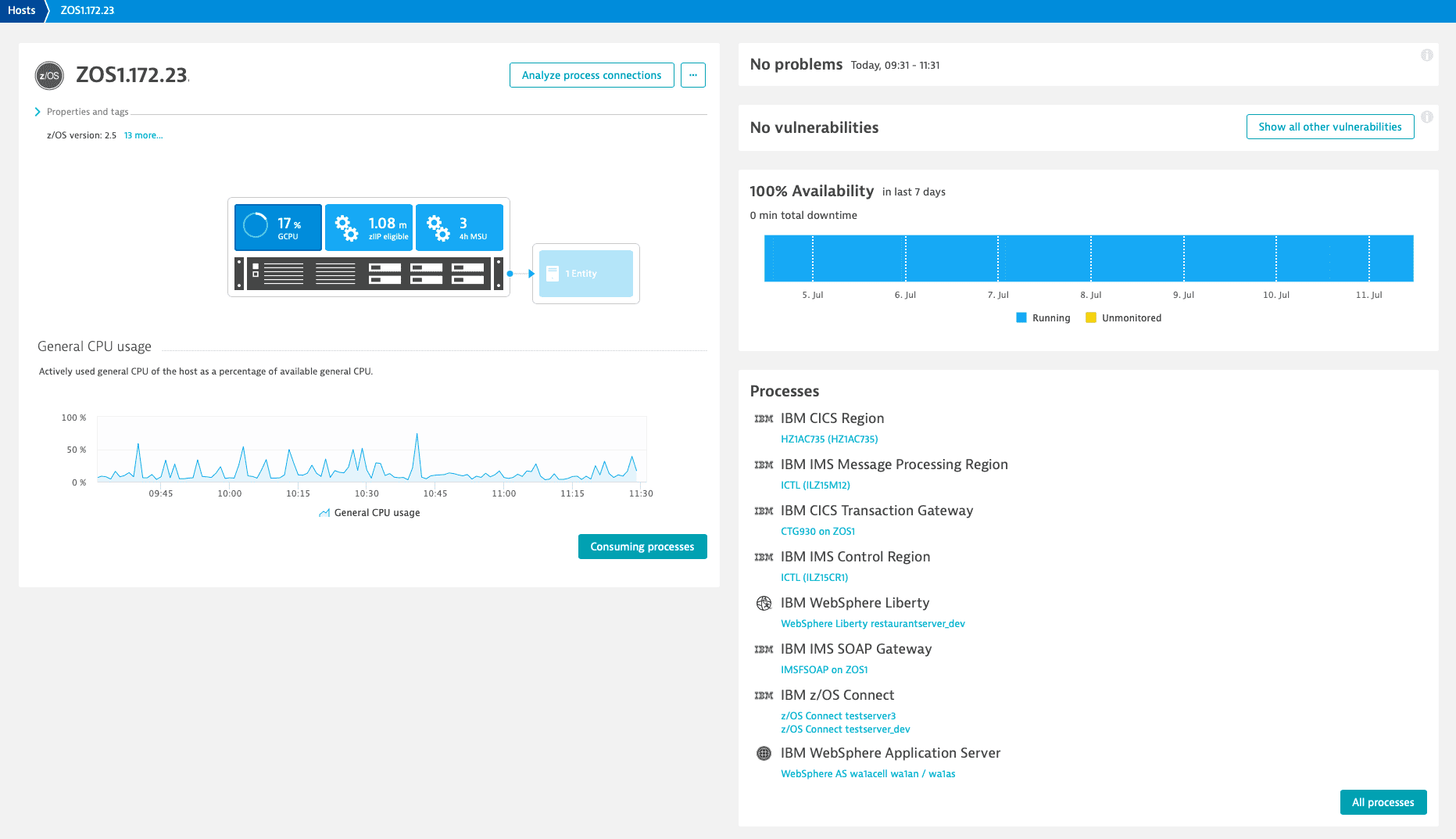Open the HZ1AC735 CICS region link

(828, 439)
